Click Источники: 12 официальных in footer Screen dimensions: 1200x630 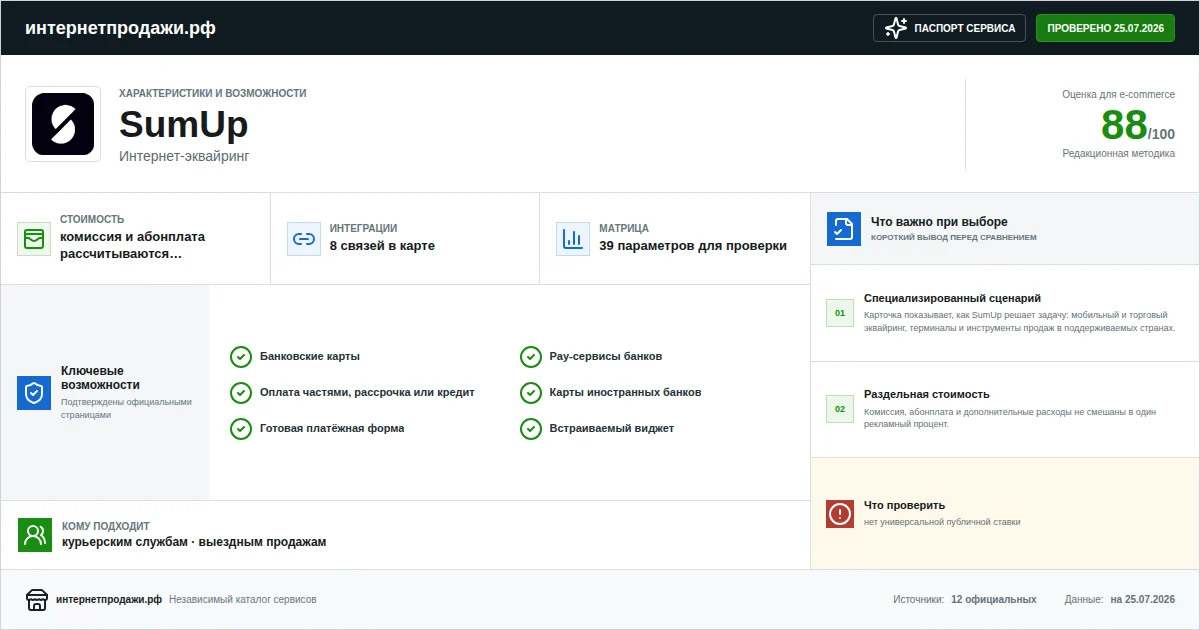965,600
